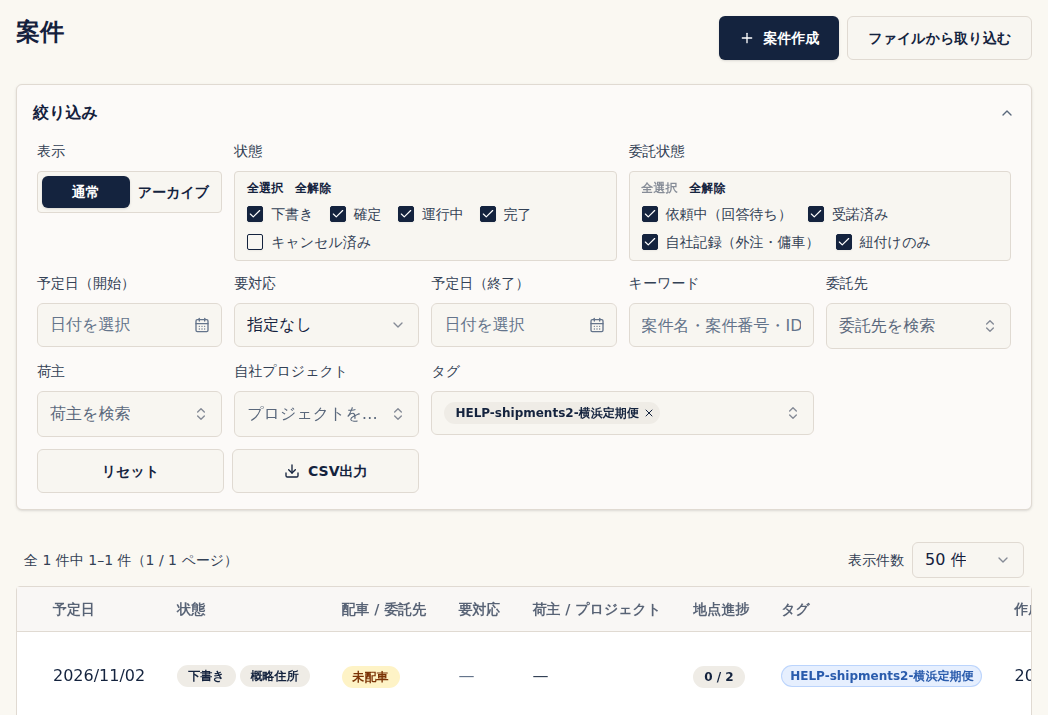
Task: Click the 全 1 件中 1–1 件 pagination text
Action: click(128, 560)
